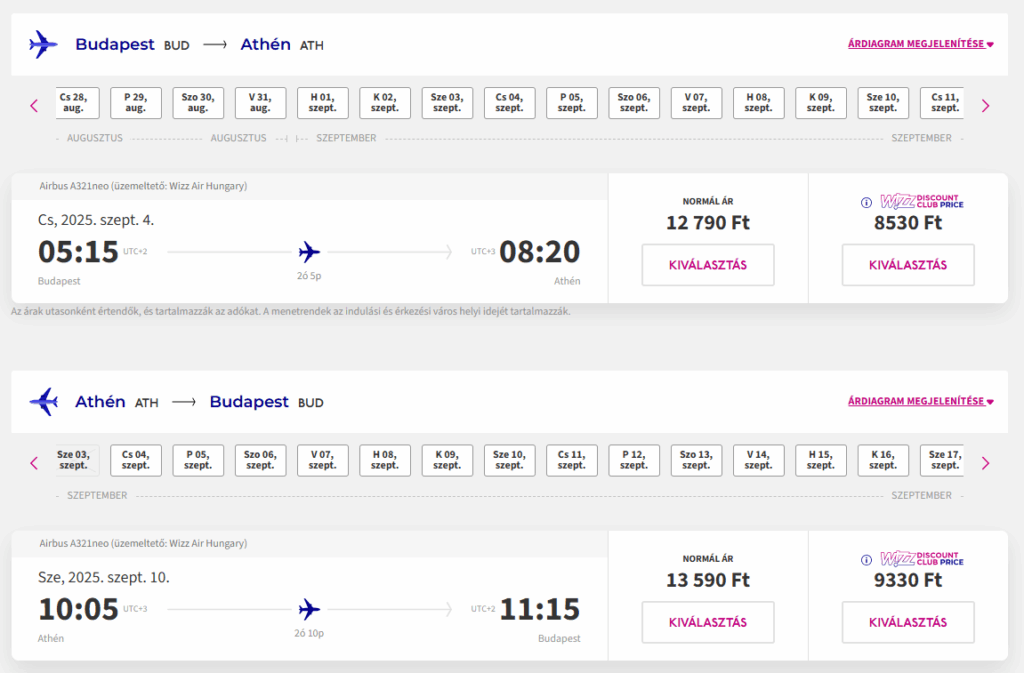This screenshot has height=673, width=1024.
Task: Open info icon next to return Discount Club price
Action: [866, 560]
